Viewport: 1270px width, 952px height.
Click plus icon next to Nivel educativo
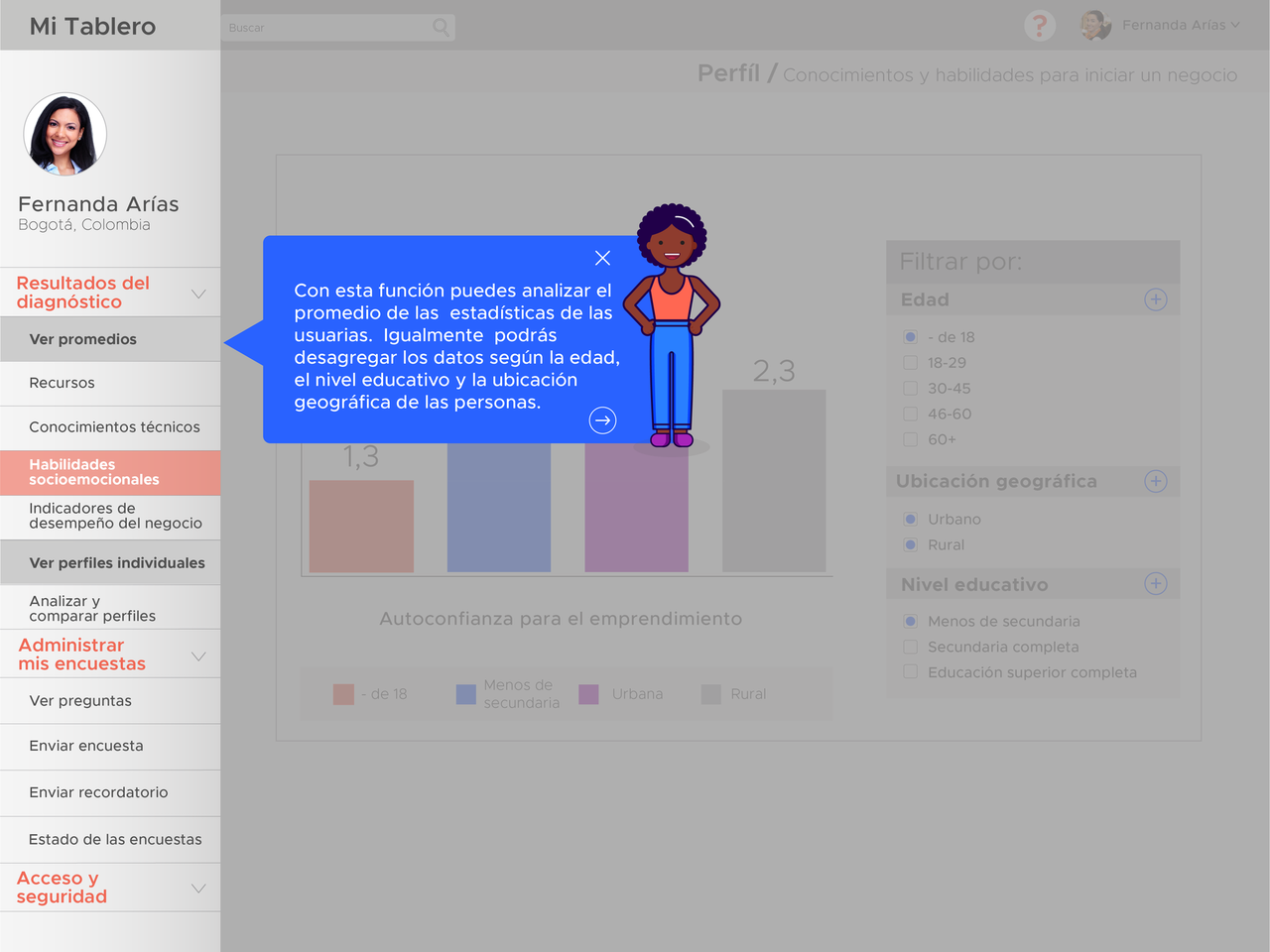(x=1155, y=584)
